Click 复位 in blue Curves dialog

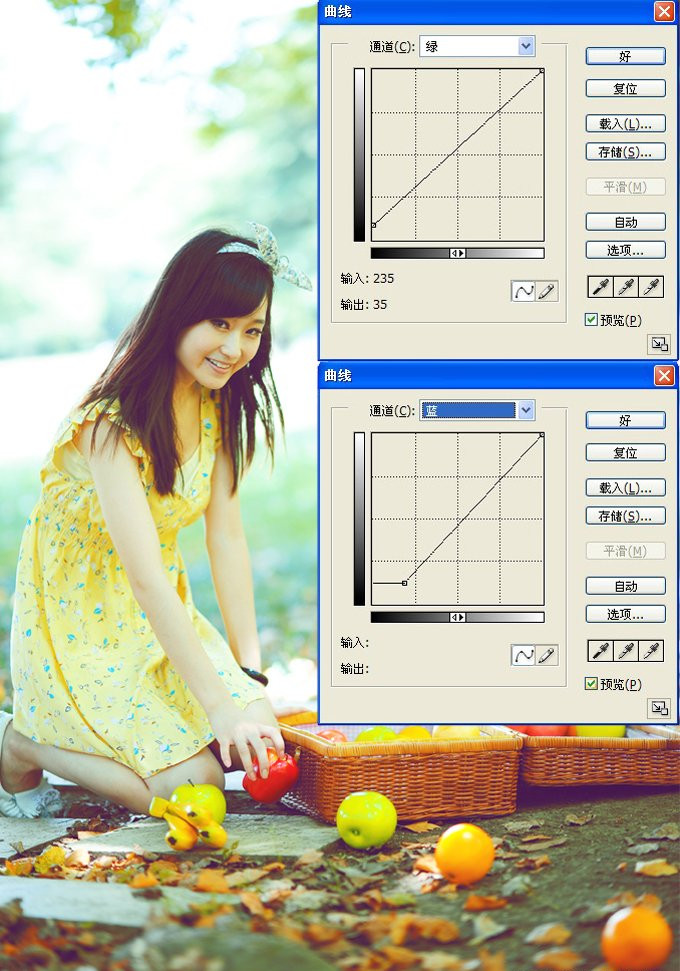pyautogui.click(x=626, y=453)
